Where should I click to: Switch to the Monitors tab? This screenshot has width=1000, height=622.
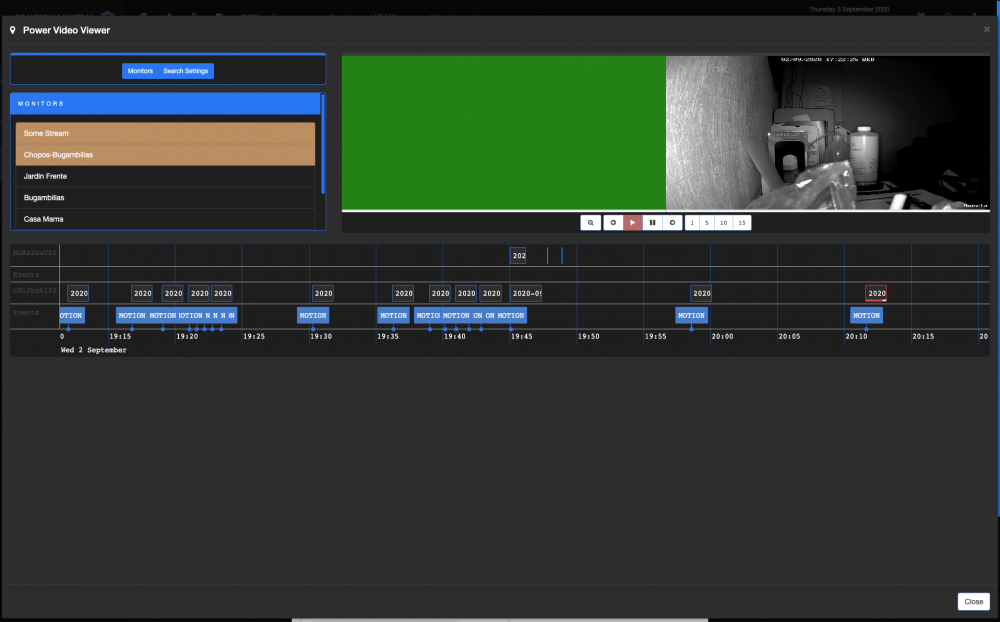(x=140, y=71)
